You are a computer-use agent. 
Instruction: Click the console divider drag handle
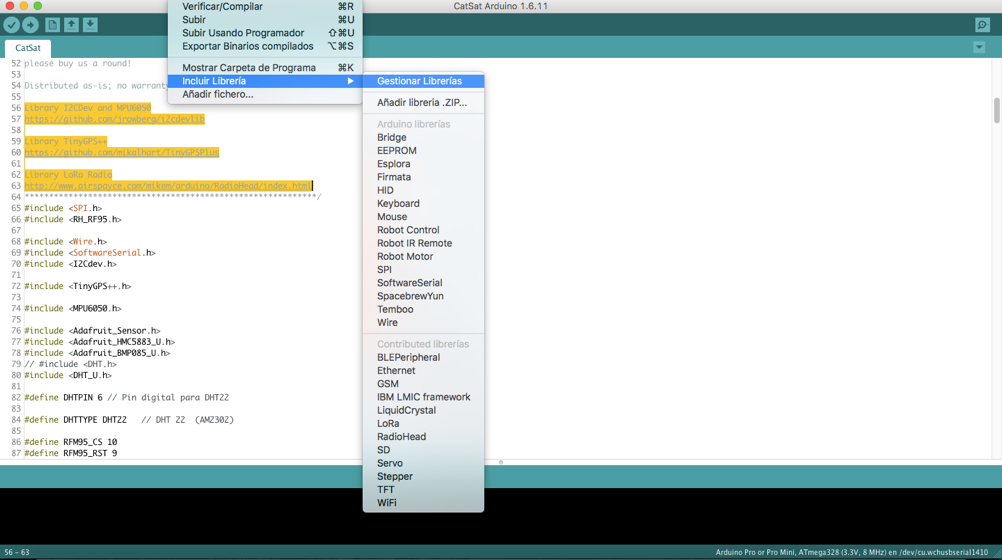coord(501,462)
